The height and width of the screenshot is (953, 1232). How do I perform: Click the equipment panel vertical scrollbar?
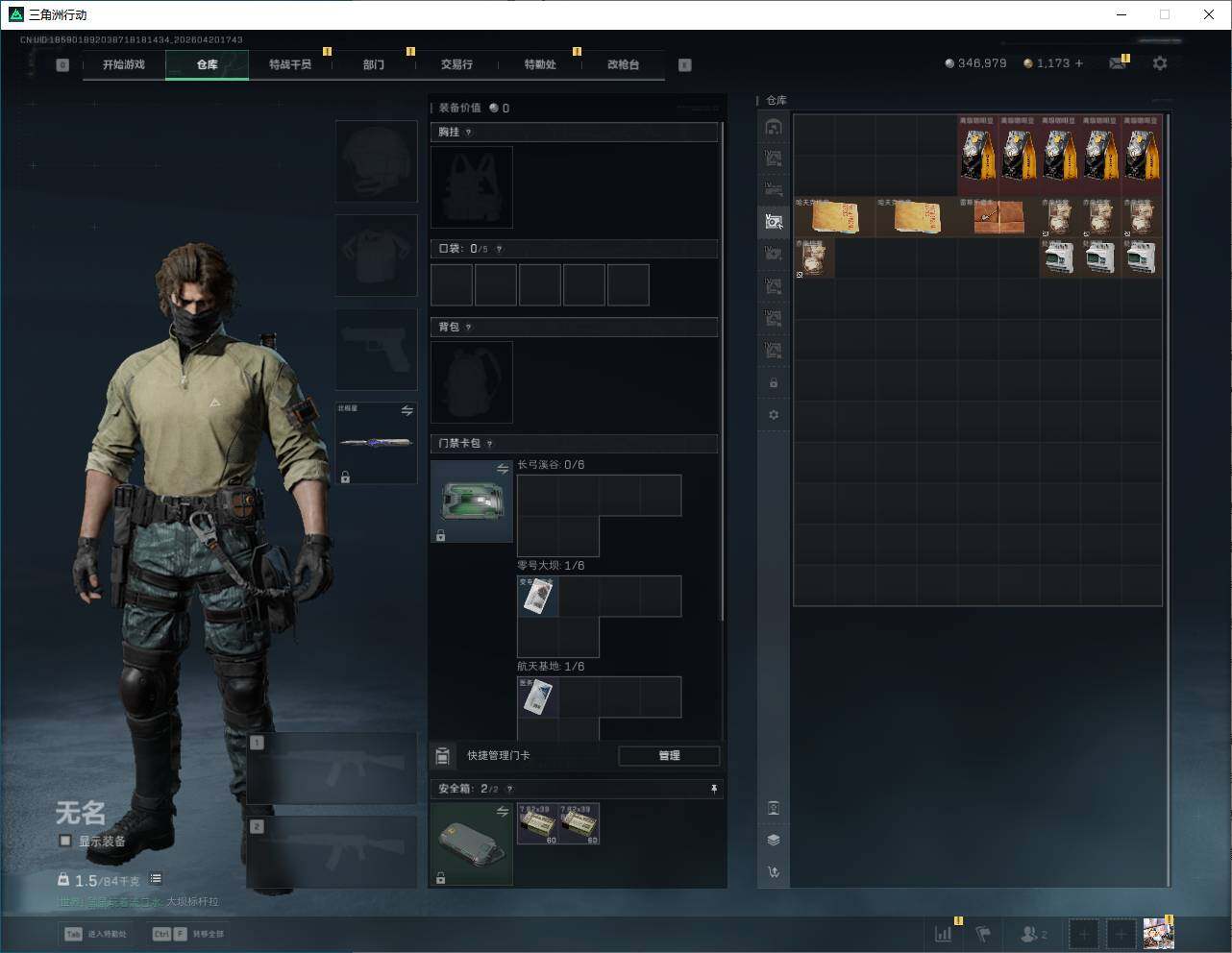click(x=723, y=371)
